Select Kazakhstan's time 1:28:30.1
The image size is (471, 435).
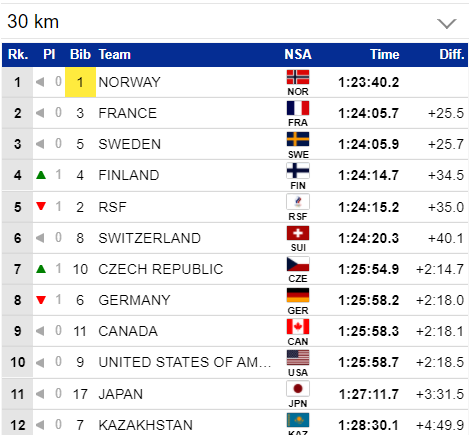coord(369,425)
